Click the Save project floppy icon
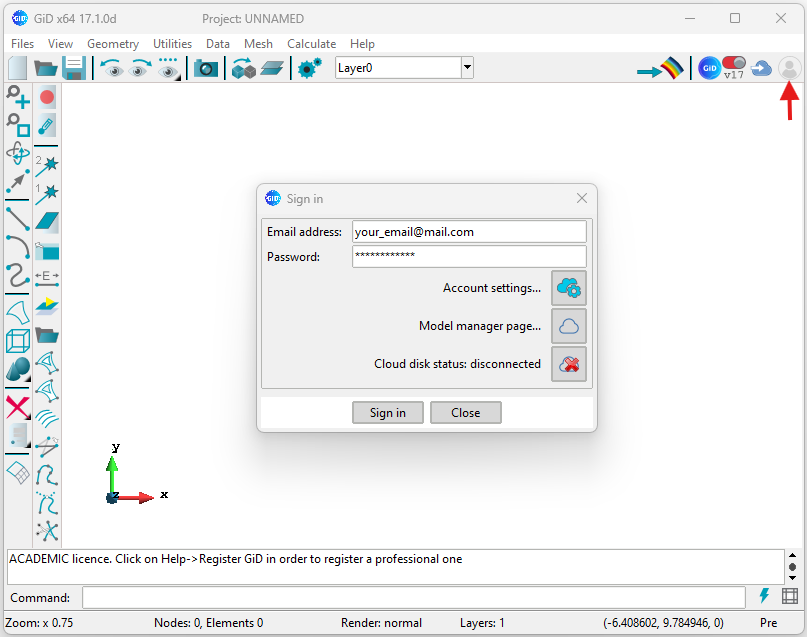The width and height of the screenshot is (807, 637). (74, 68)
